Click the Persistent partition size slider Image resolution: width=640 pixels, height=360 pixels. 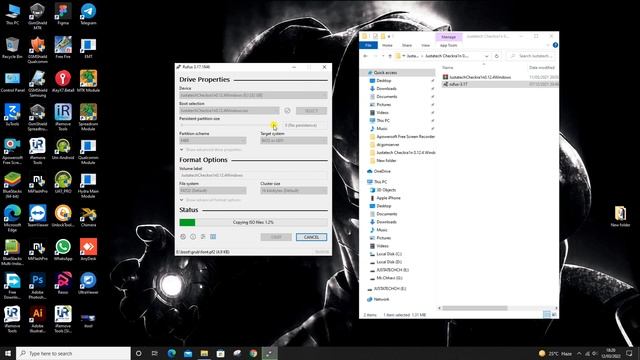tap(229, 125)
